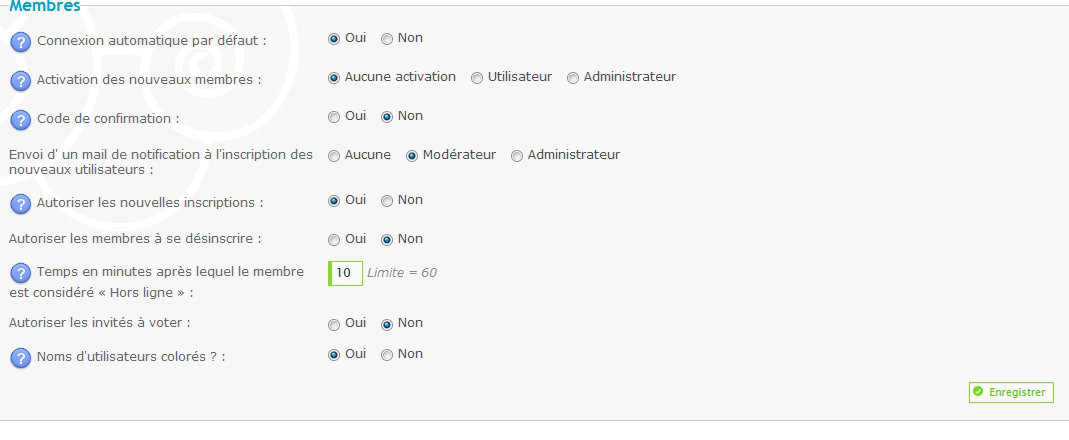Click the Enregistrer button

click(x=1010, y=393)
